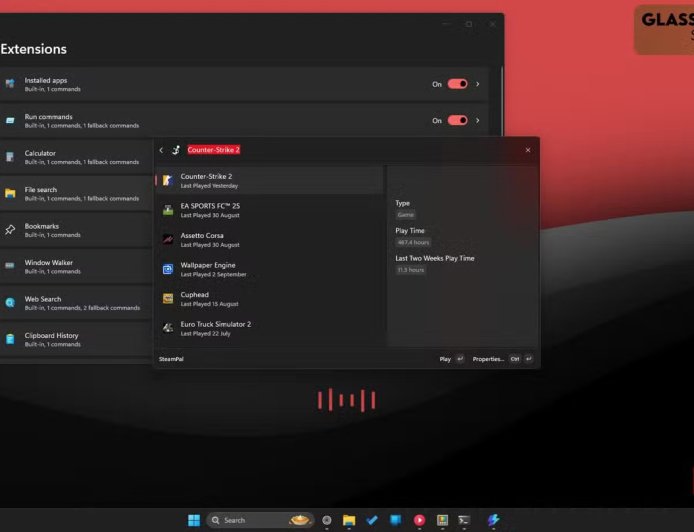The image size is (694, 532).
Task: Click the Euro Truck Simulator 2 icon
Action: point(168,327)
